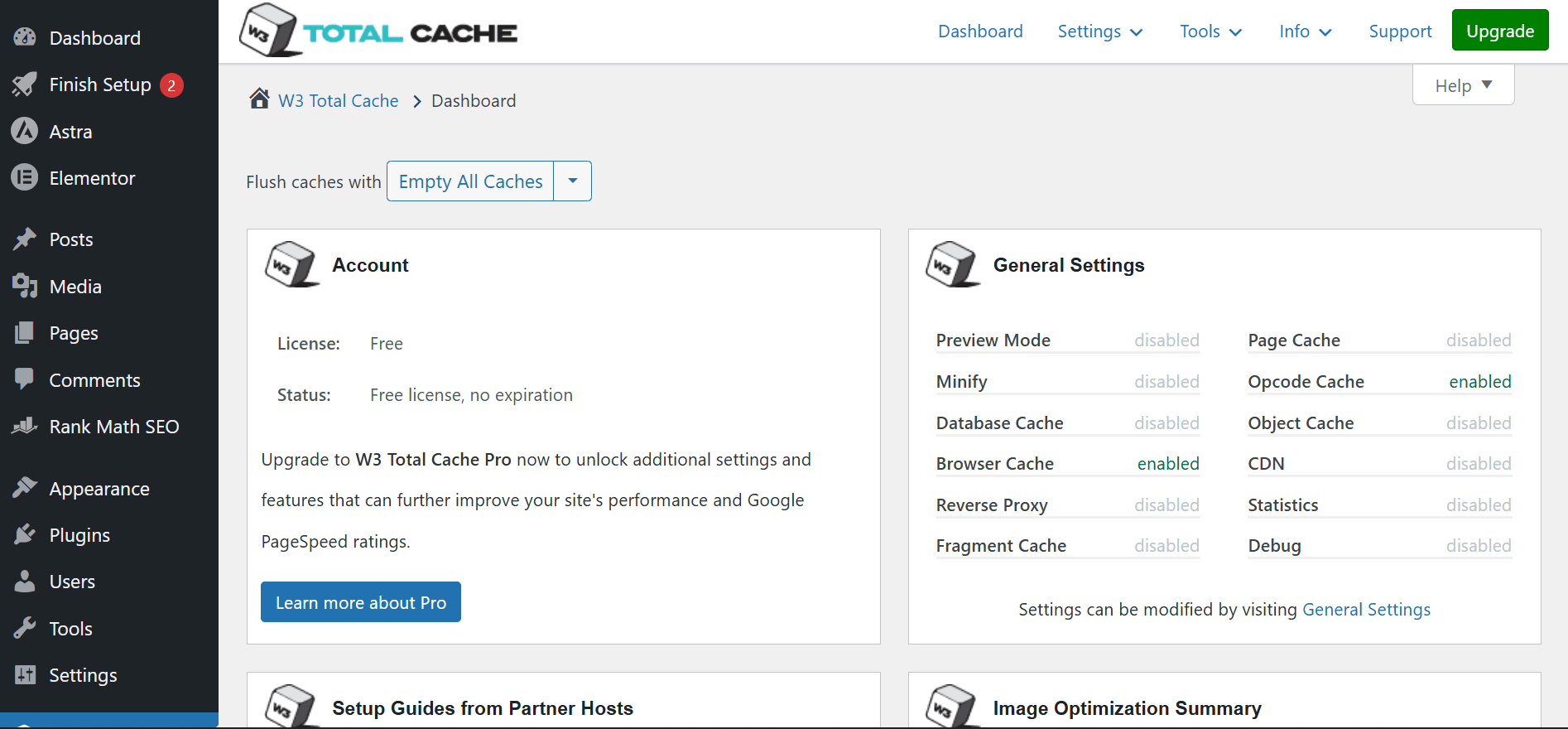Screen dimensions: 1568x729
Task: Open Plugins in the sidebar menu
Action: tap(79, 535)
